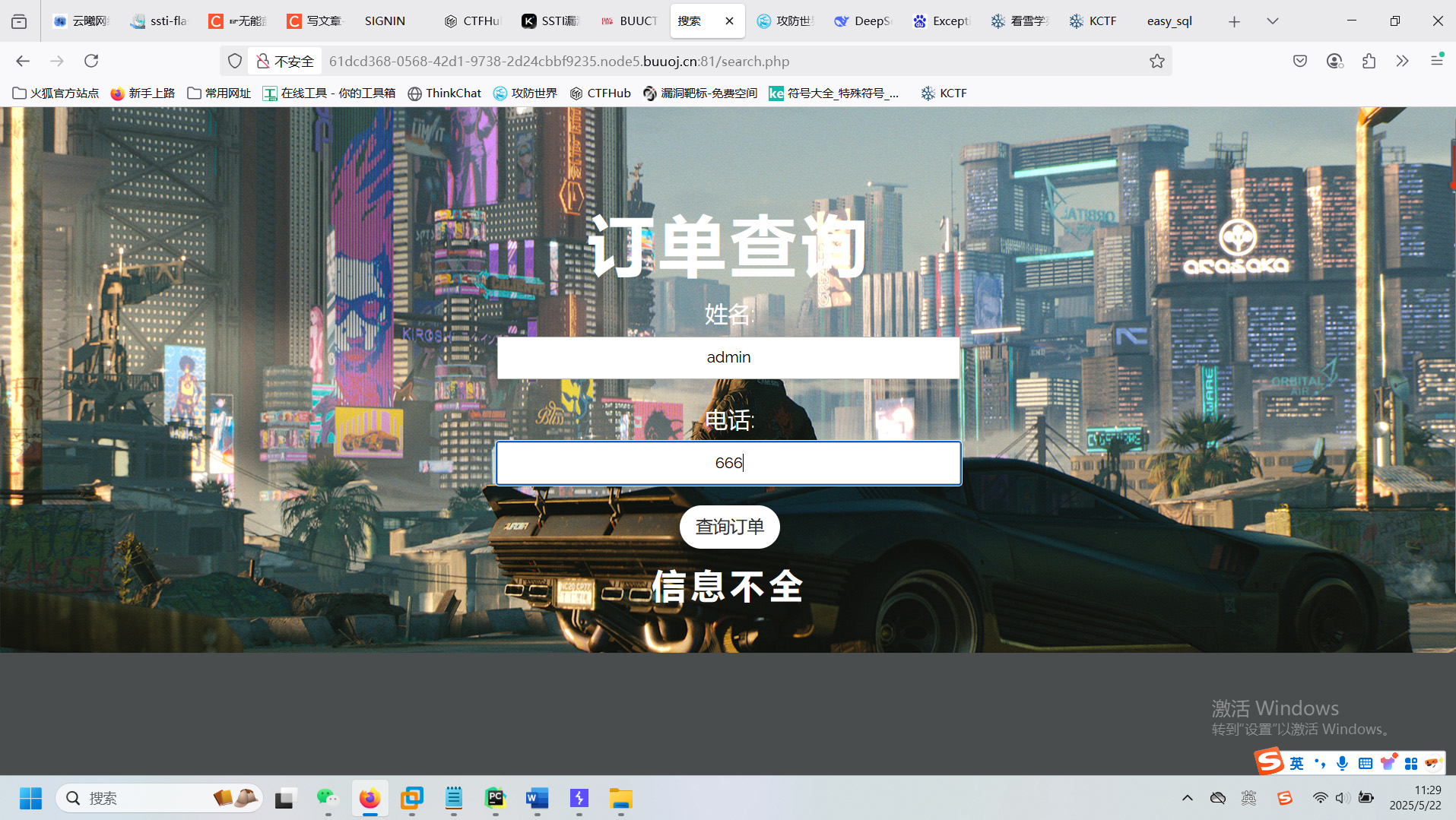Screen dimensions: 1456x820
Task: Open WeChat from the taskbar
Action: pos(327,798)
